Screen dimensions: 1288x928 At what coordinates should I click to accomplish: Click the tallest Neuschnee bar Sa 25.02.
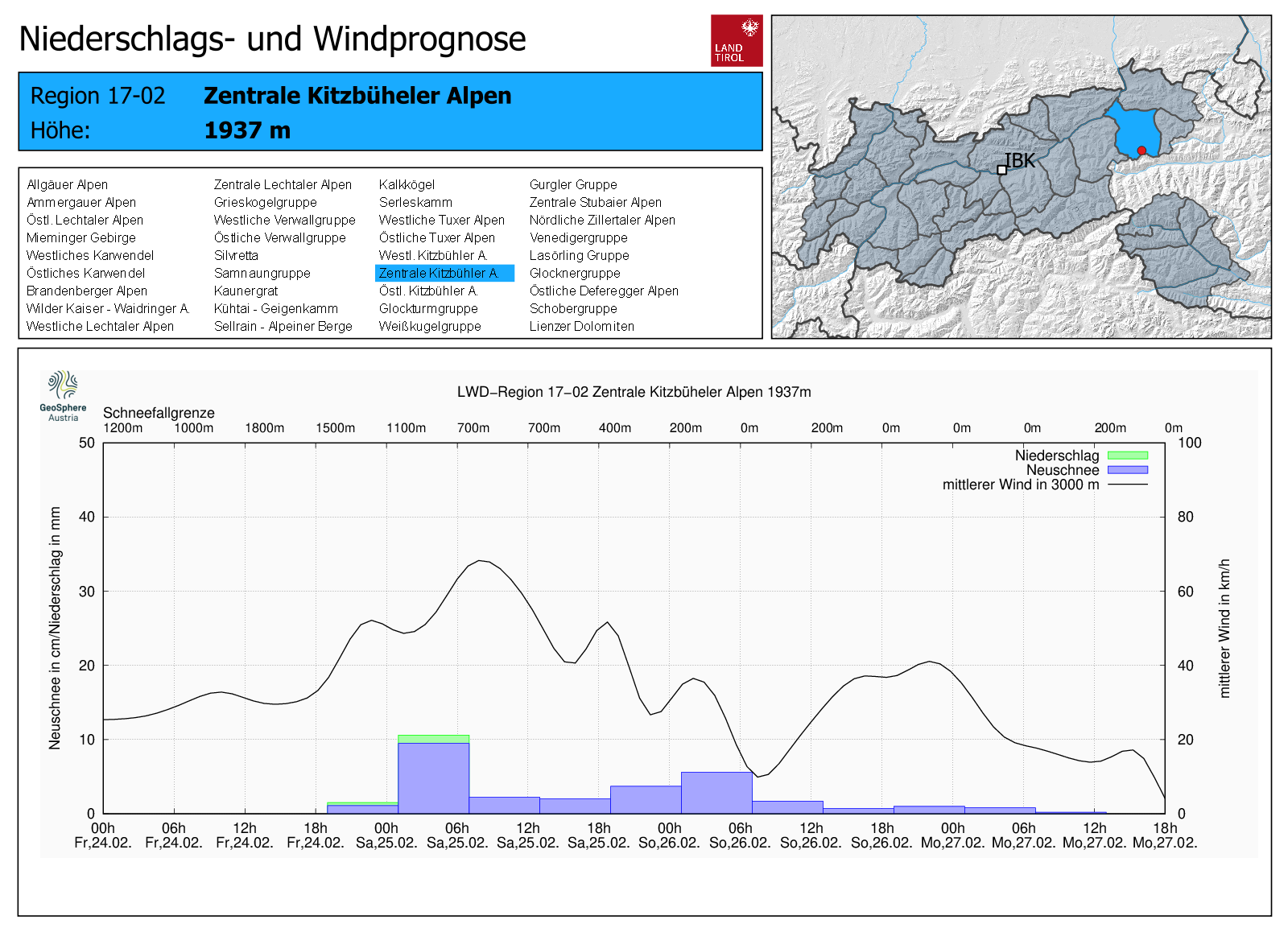pos(433,777)
